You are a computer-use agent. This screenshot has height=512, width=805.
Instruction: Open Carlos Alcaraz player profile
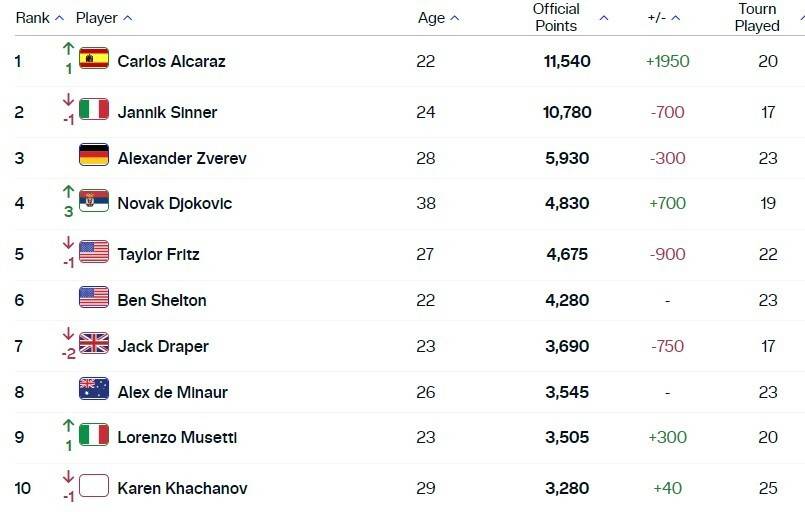[171, 61]
